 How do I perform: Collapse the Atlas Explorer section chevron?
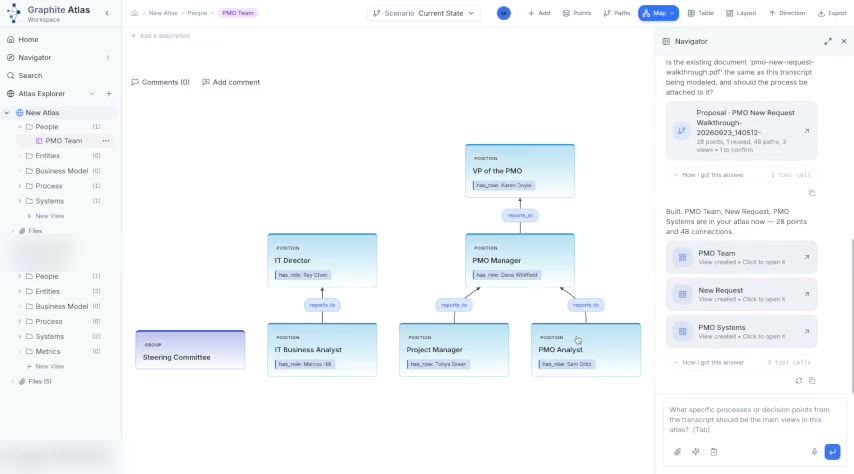[92, 94]
